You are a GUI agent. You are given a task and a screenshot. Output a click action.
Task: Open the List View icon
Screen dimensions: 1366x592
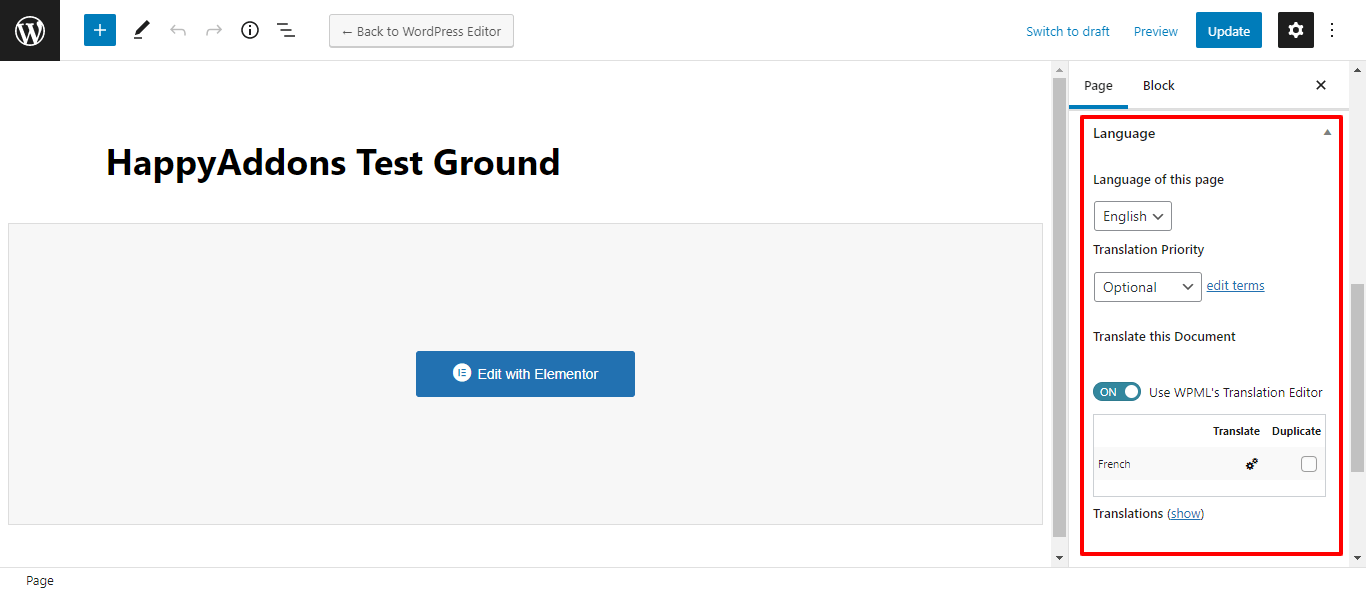[286, 30]
